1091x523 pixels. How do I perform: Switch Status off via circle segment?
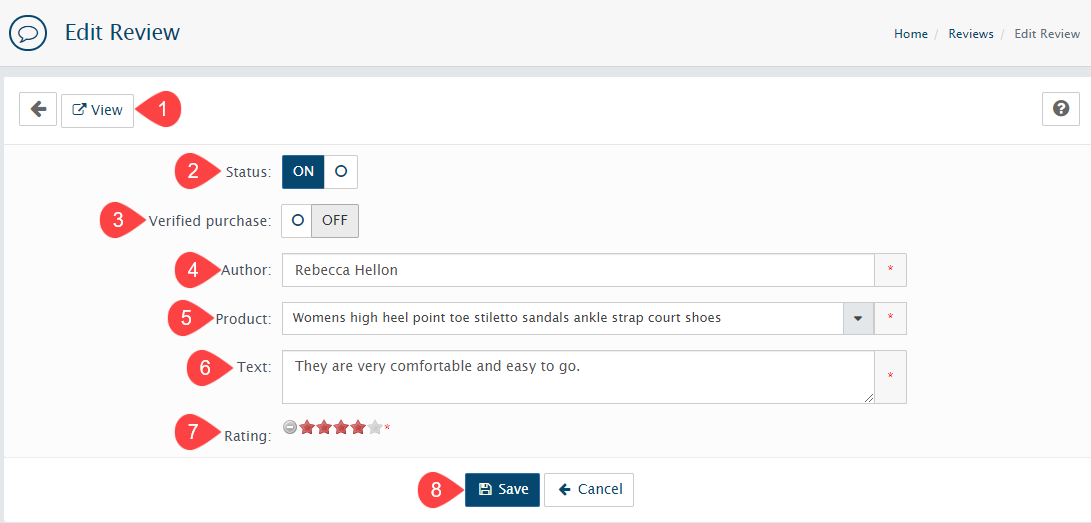click(341, 172)
